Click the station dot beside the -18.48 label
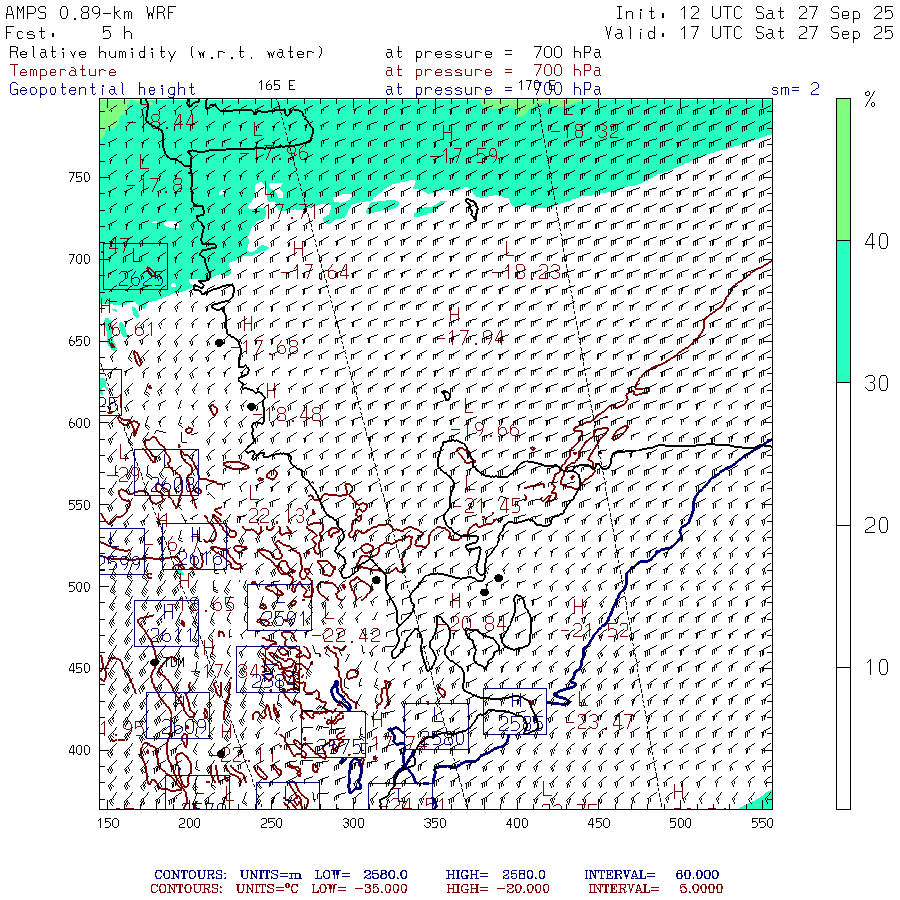The image size is (900, 900). pyautogui.click(x=252, y=406)
